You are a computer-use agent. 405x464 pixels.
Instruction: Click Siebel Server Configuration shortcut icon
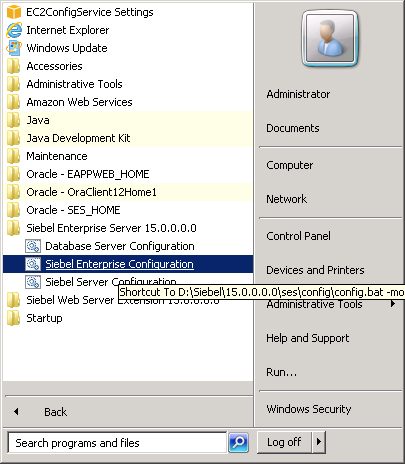pyautogui.click(x=33, y=282)
